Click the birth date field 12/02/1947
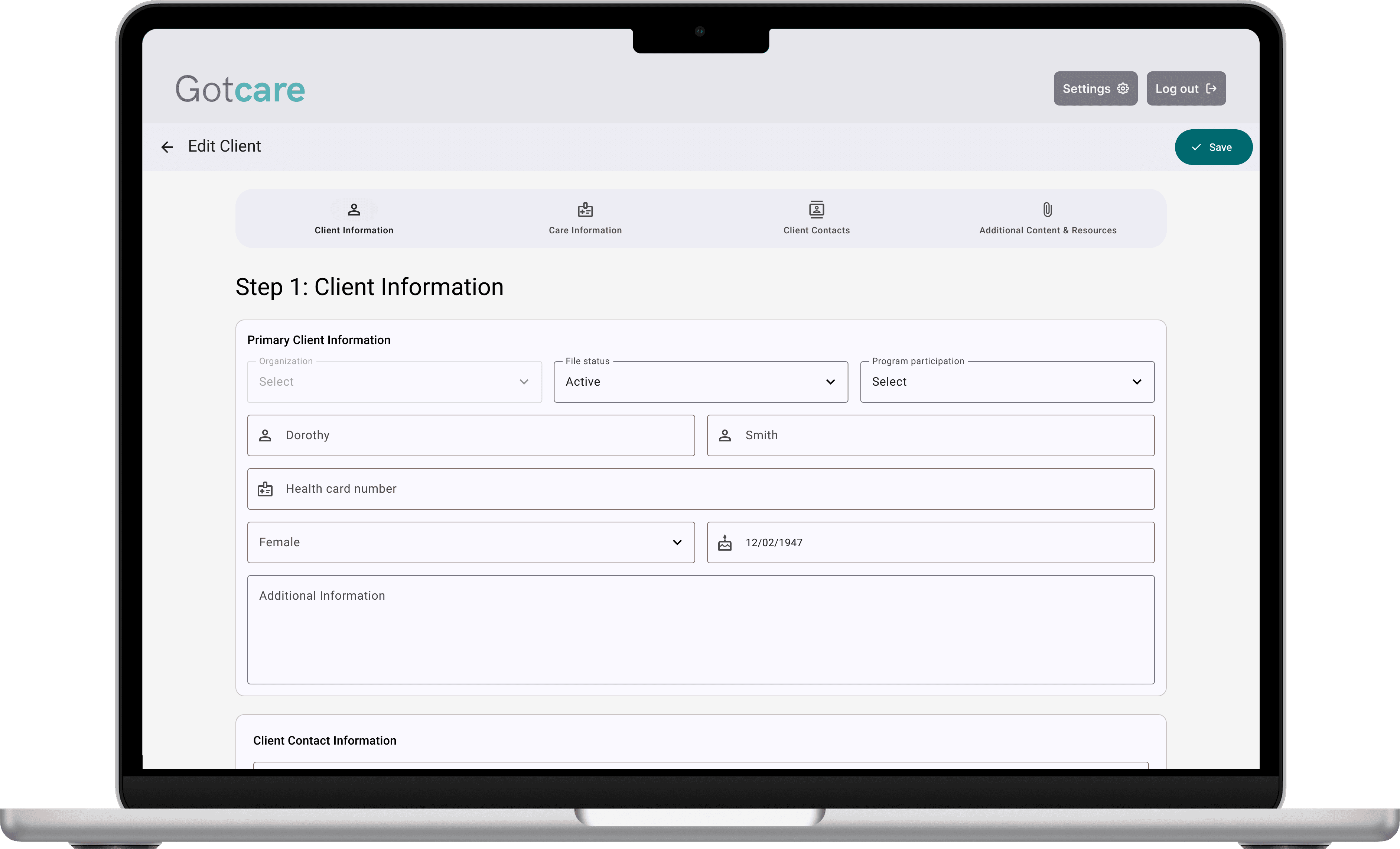The height and width of the screenshot is (849, 1400). pyautogui.click(x=931, y=542)
